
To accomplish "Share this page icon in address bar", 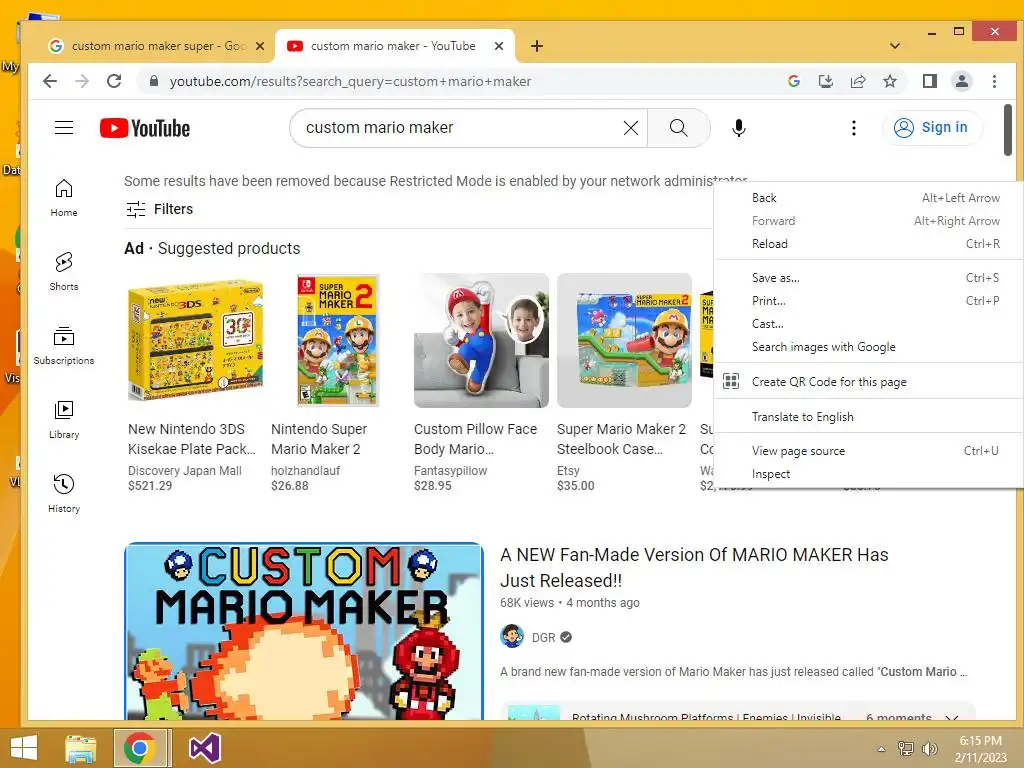I will [857, 81].
